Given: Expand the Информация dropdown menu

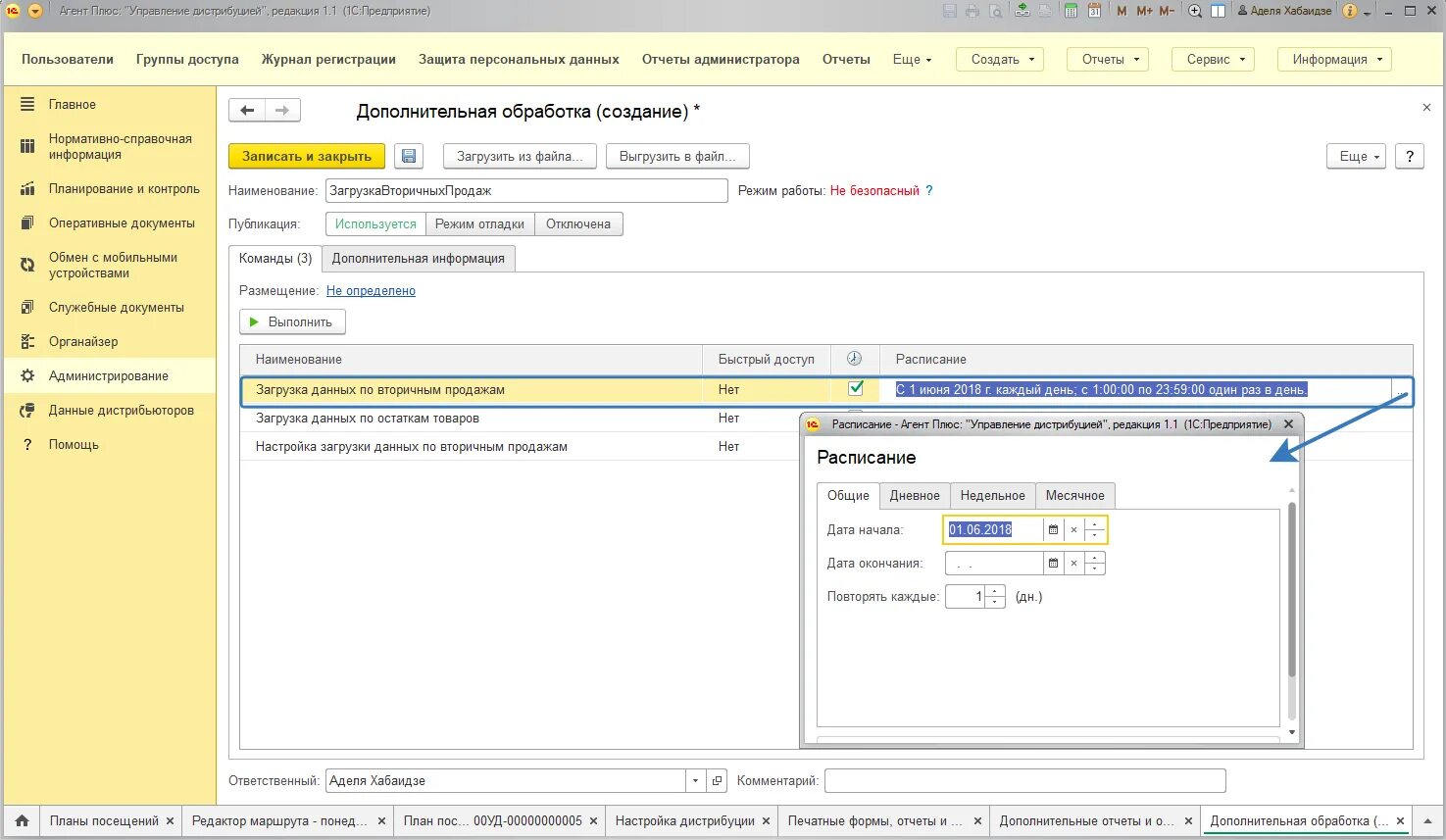Looking at the screenshot, I should 1334,59.
